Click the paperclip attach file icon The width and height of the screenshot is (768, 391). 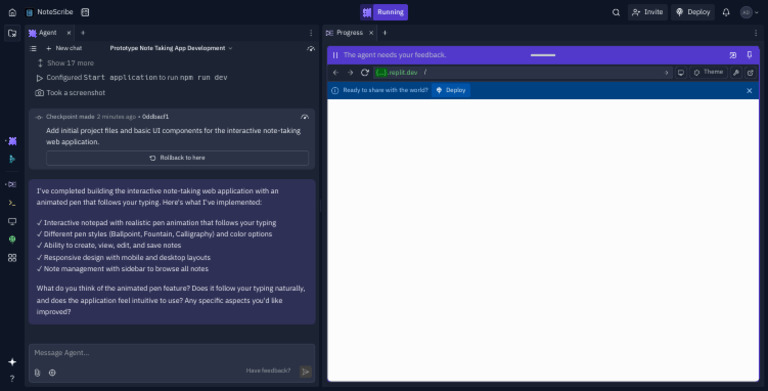coord(37,372)
